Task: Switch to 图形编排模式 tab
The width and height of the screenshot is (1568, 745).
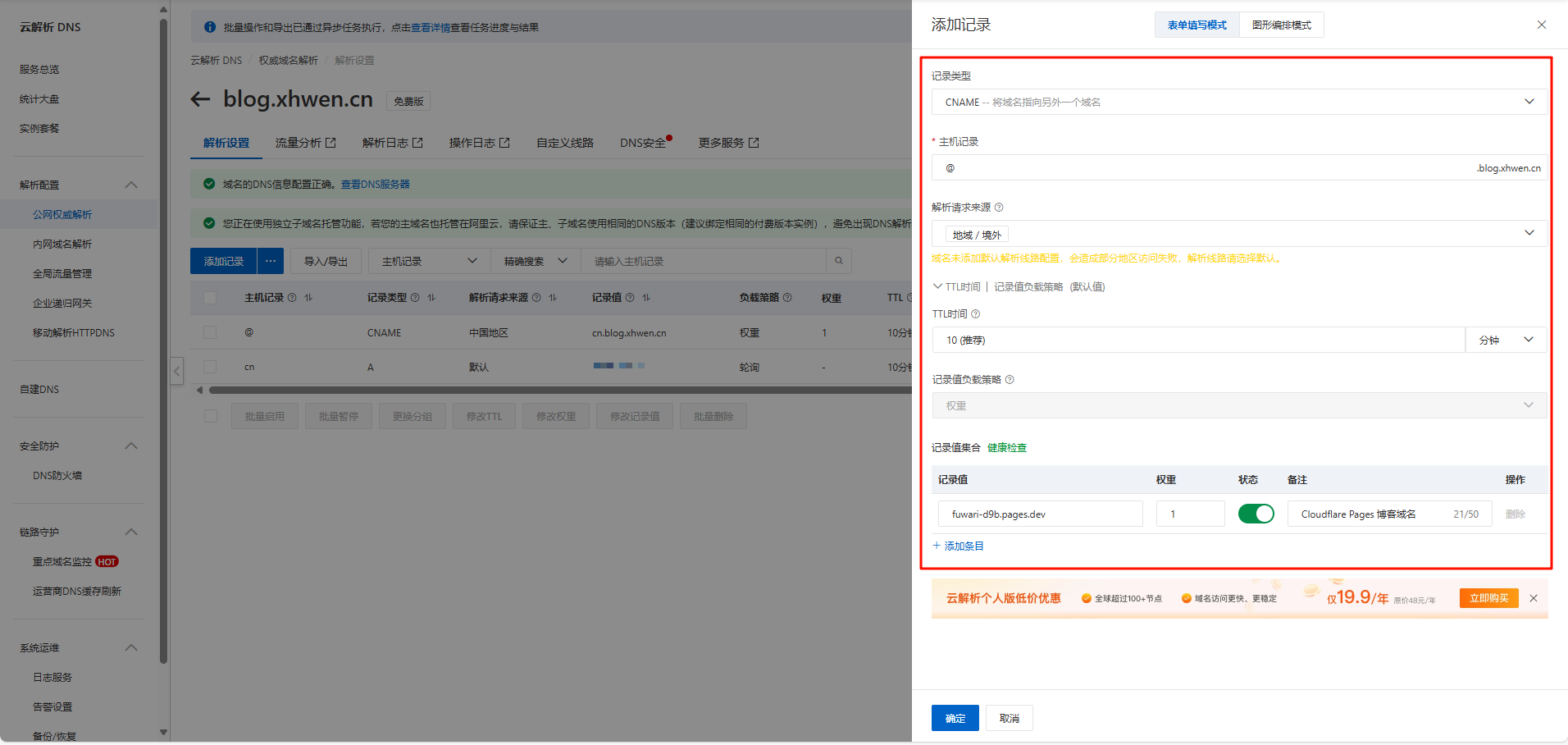Action: click(x=1281, y=25)
